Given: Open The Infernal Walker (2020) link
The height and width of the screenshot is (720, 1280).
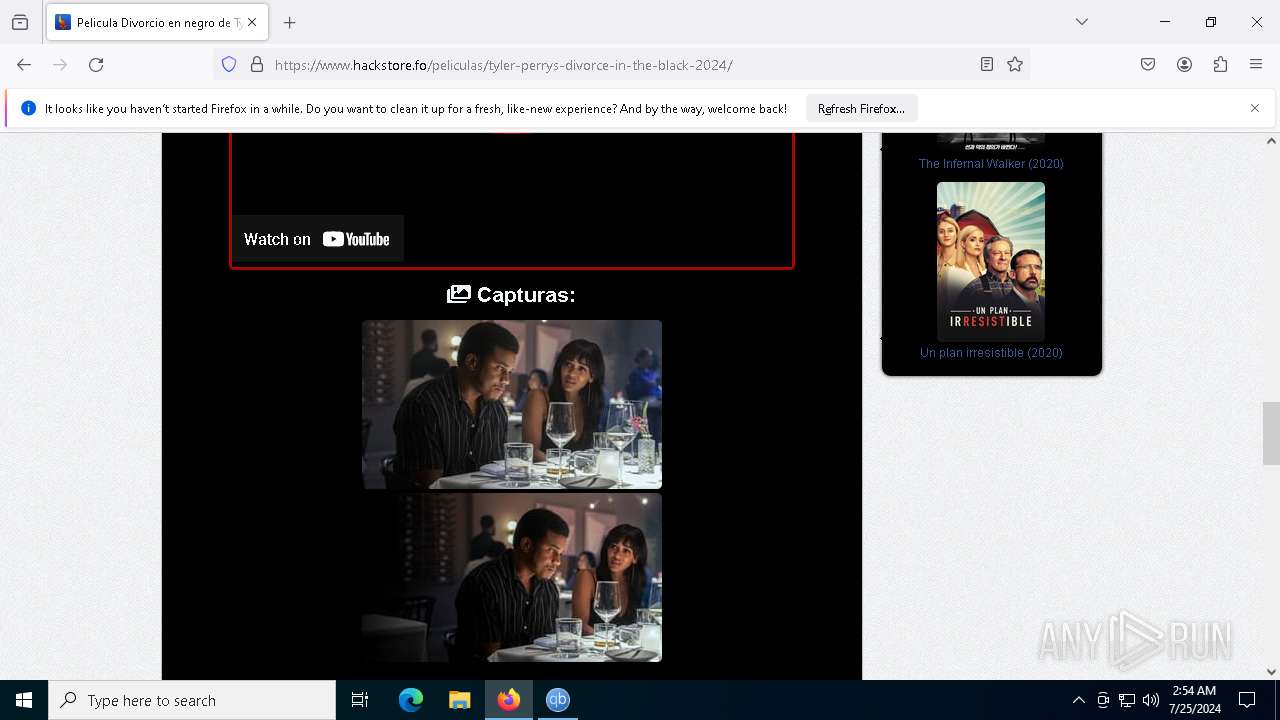Looking at the screenshot, I should (x=991, y=164).
